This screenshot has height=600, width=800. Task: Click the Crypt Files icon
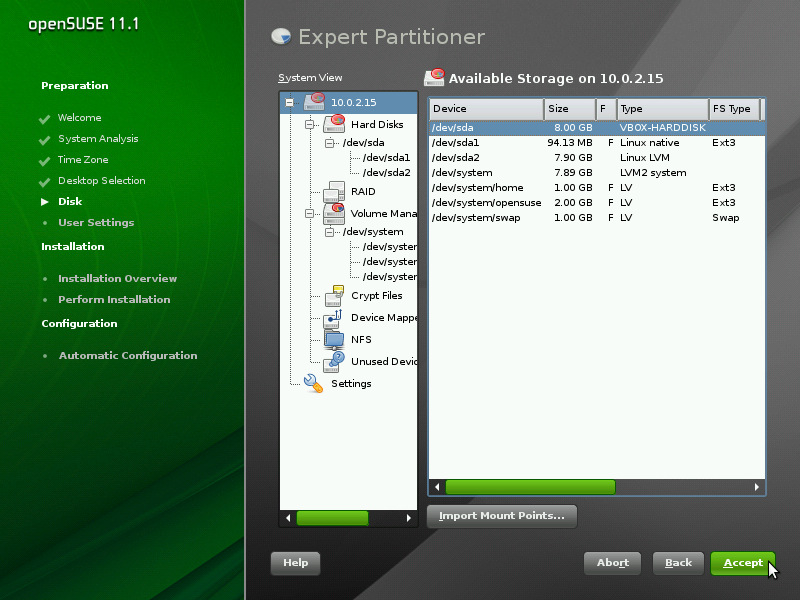tap(334, 295)
